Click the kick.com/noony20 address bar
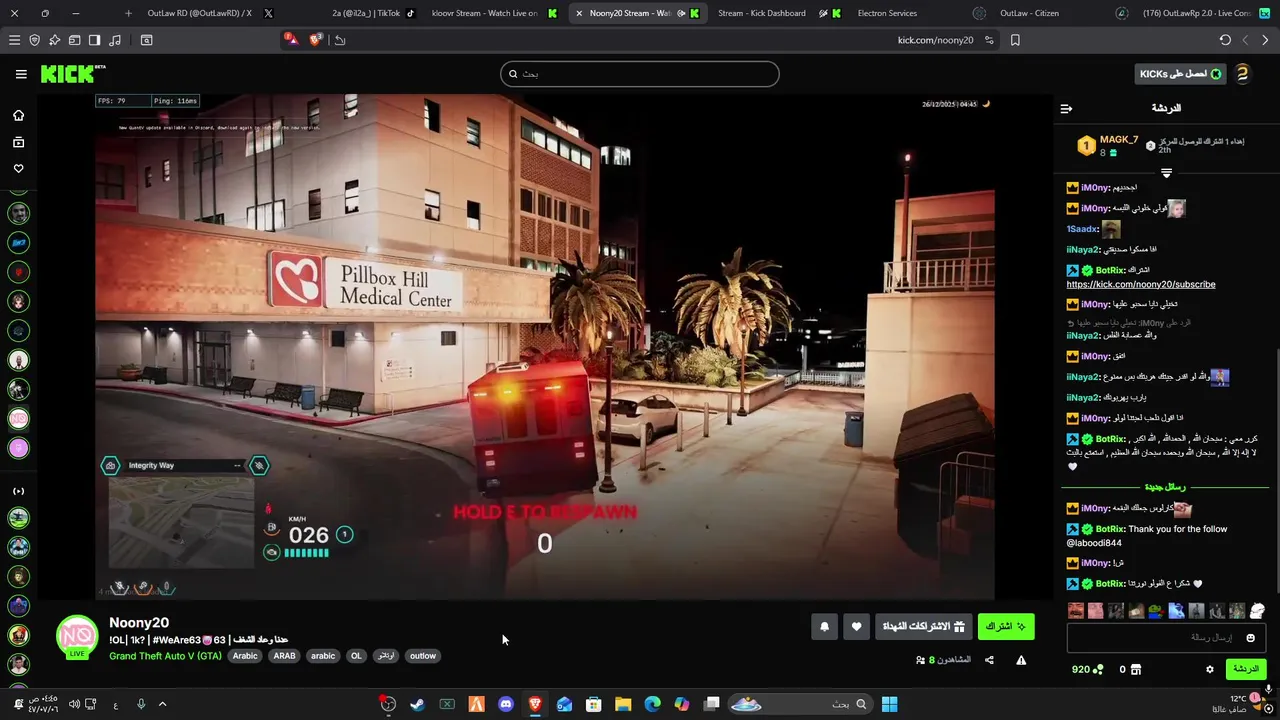This screenshot has height=720, width=1280. pyautogui.click(x=935, y=40)
